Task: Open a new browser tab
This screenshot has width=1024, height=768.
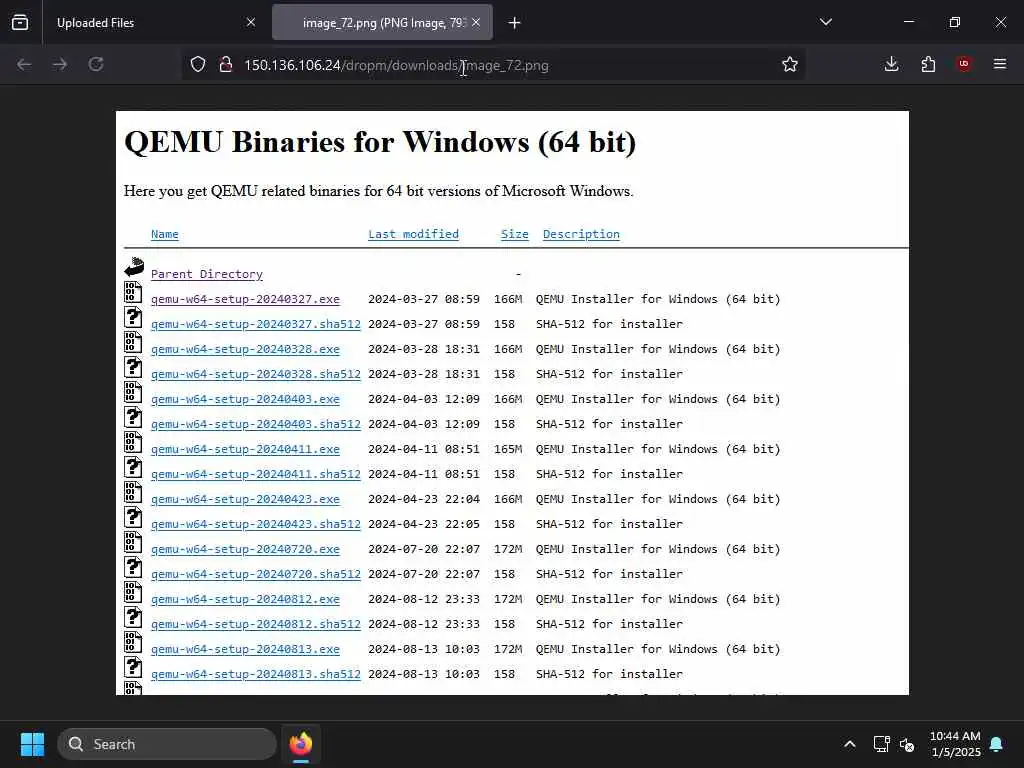Action: 515,23
